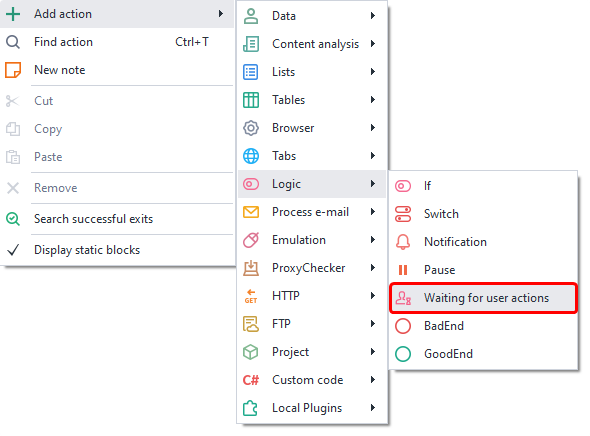The width and height of the screenshot is (590, 436).
Task: Click the globe Tabs icon
Action: pos(251,156)
